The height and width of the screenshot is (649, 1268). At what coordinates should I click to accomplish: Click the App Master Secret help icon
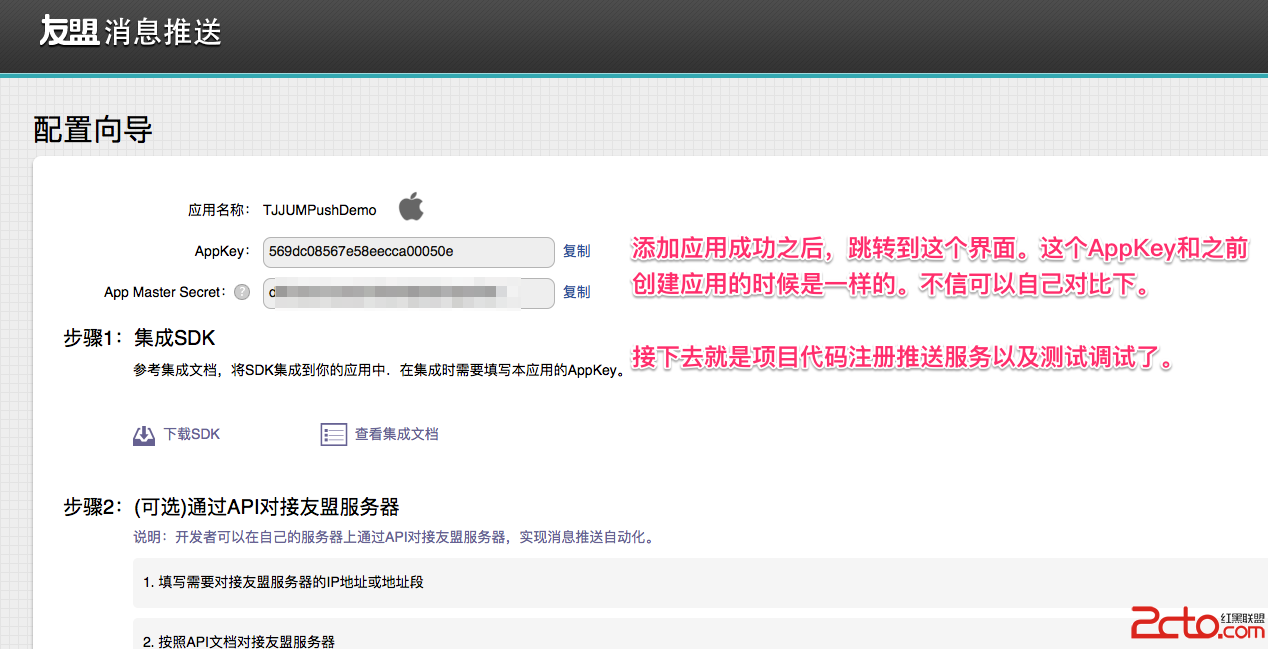coord(242,293)
